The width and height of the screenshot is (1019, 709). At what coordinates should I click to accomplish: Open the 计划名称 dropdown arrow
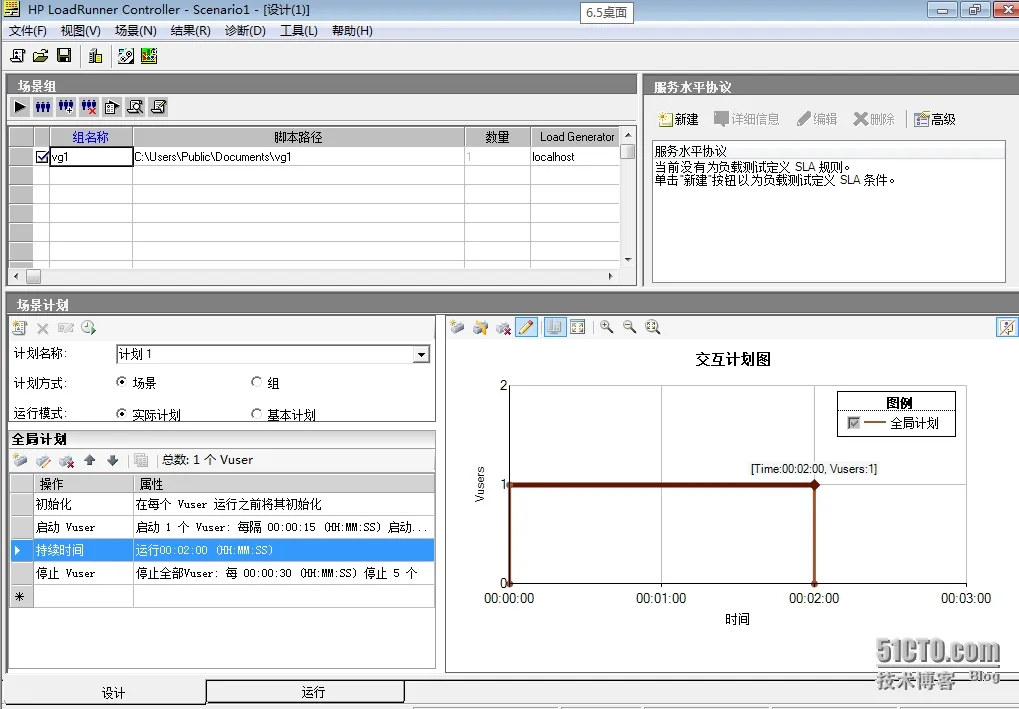point(421,354)
